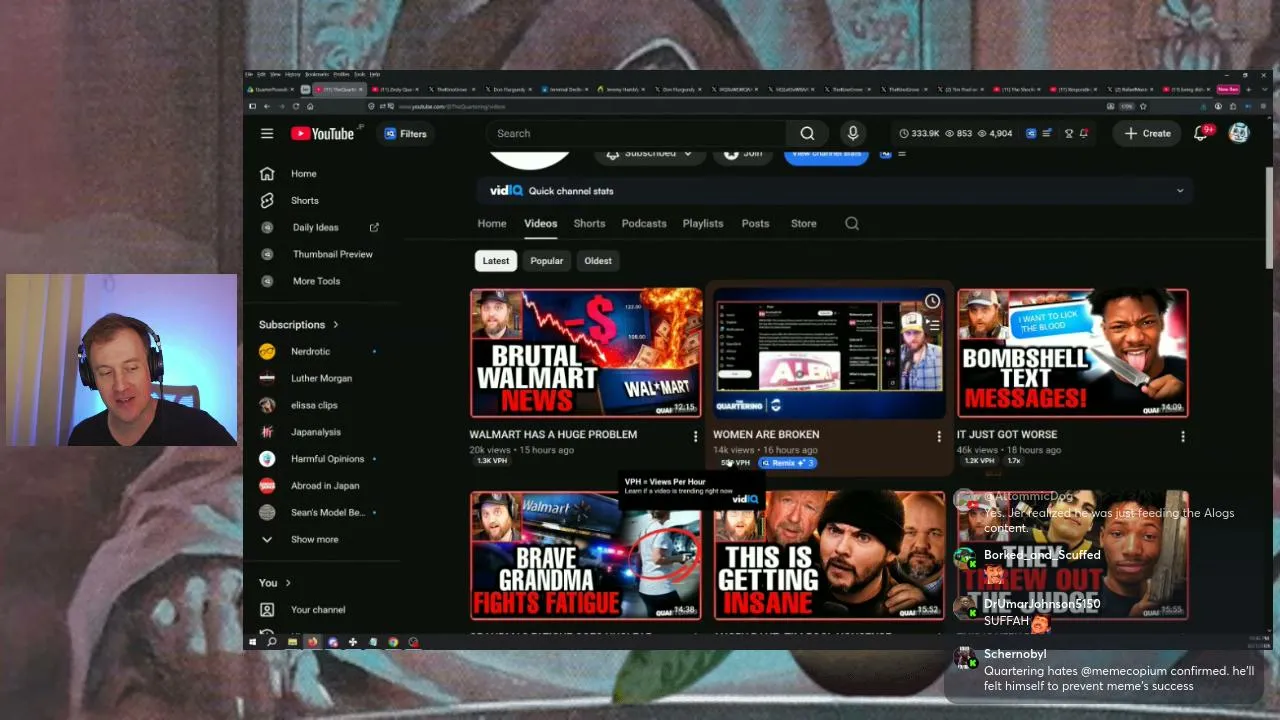Screen dimensions: 1280x720
Task: Open Firefox from the taskbar
Action: coord(313,642)
